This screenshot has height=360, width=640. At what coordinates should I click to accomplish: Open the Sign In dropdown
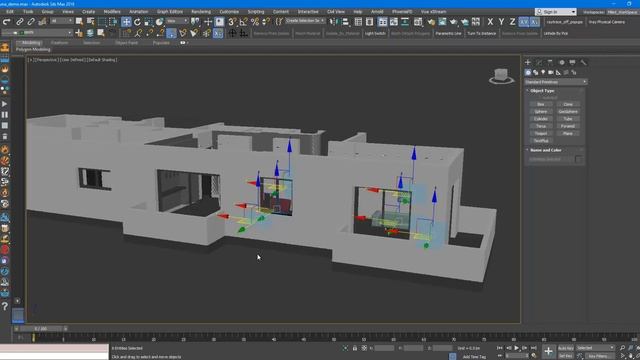click(556, 12)
